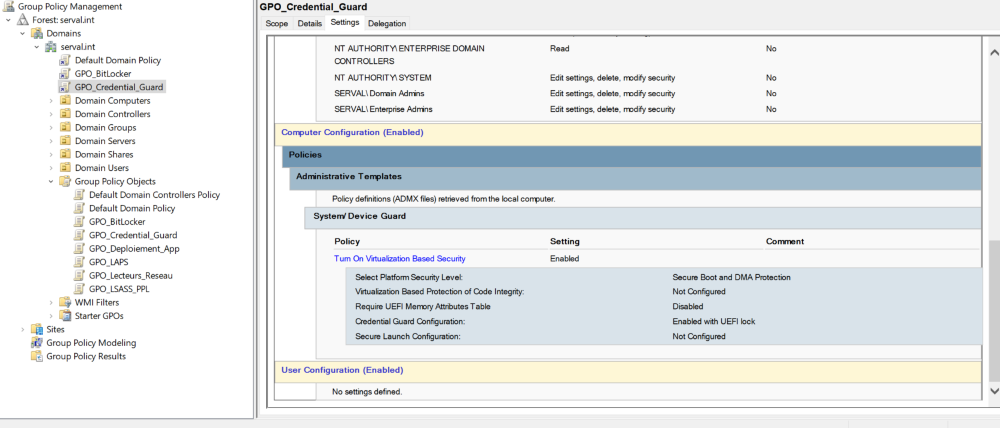Collapse the Forest: serval.int node
1000x428 pixels.
click(x=8, y=20)
